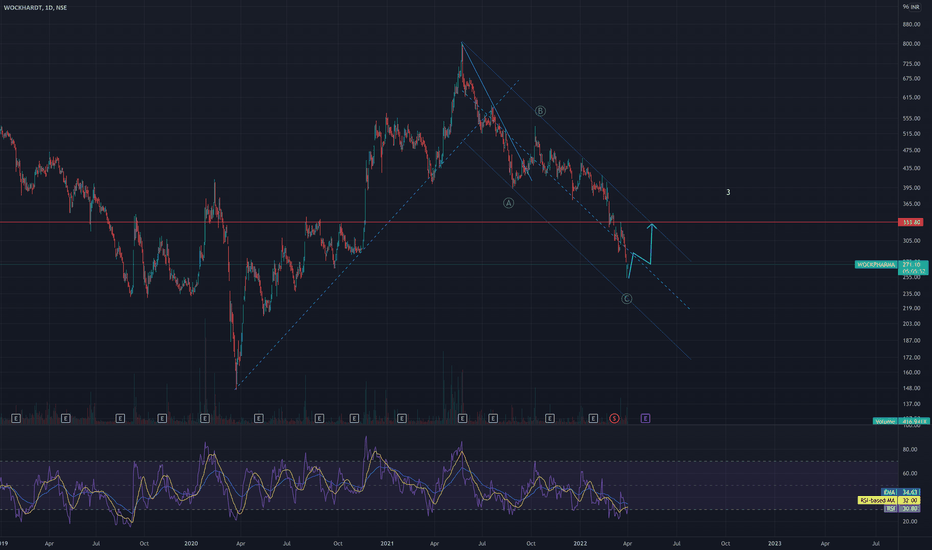Click the 203.00 price scale value
932x550 pixels.
pyautogui.click(x=911, y=324)
